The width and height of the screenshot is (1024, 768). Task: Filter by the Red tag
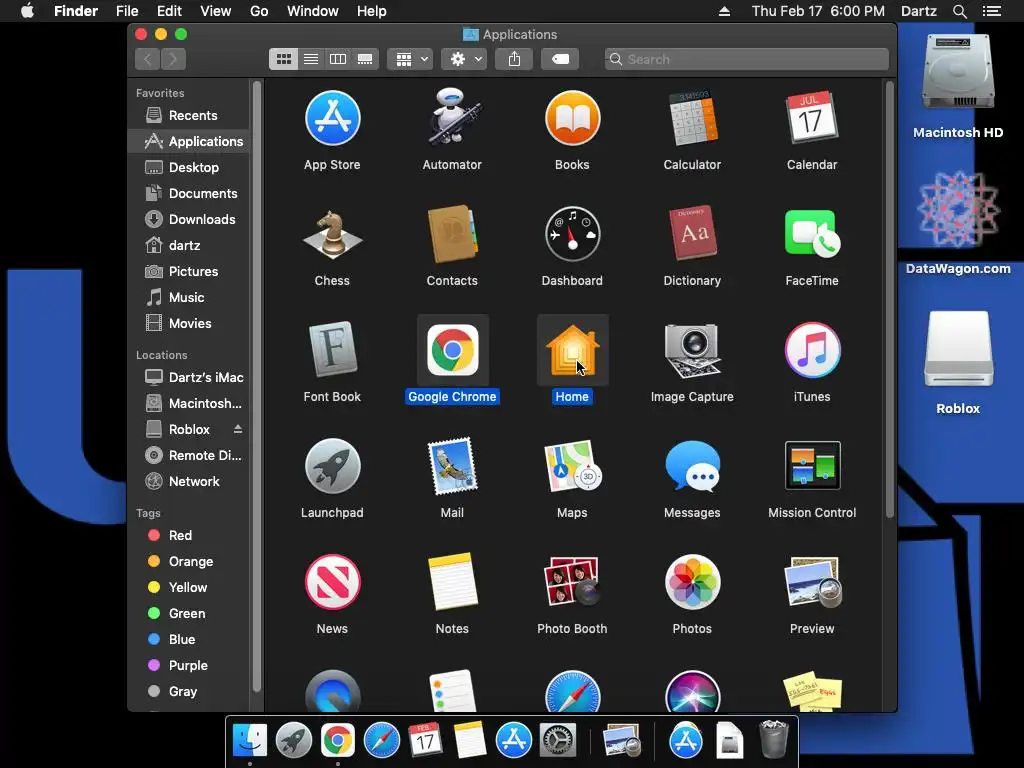pyautogui.click(x=189, y=536)
